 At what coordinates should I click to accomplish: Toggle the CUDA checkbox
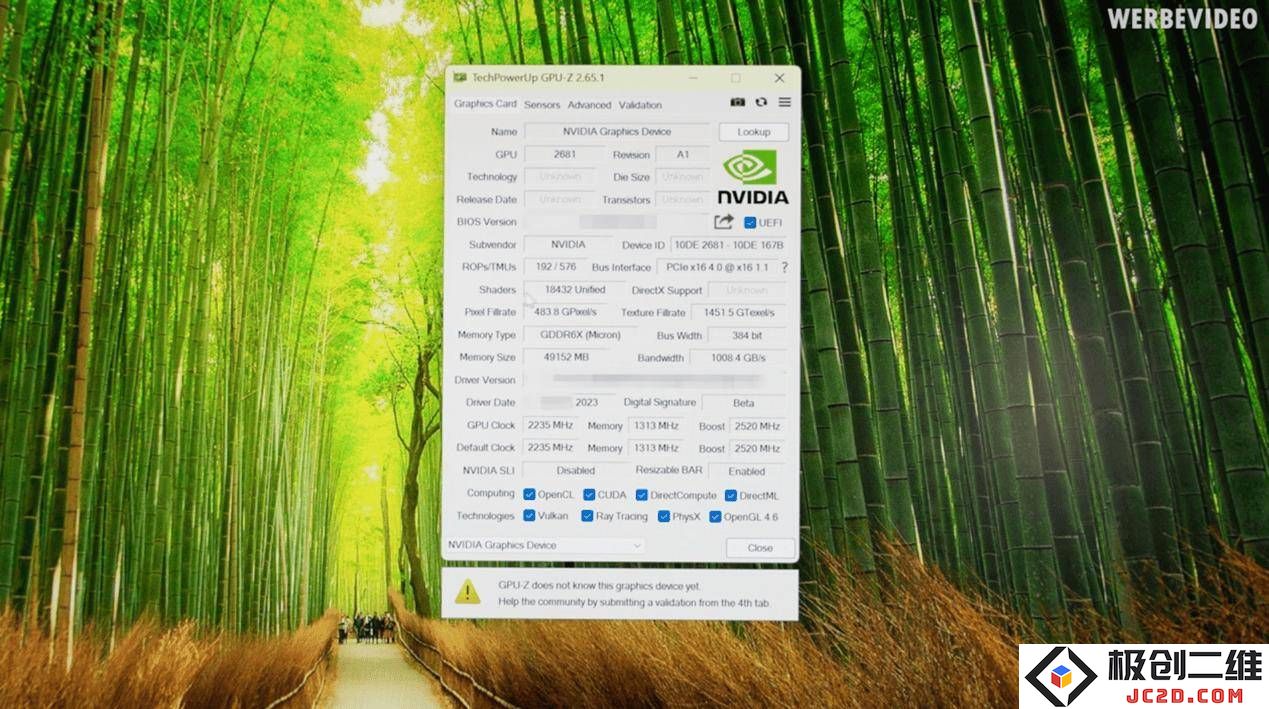589,494
